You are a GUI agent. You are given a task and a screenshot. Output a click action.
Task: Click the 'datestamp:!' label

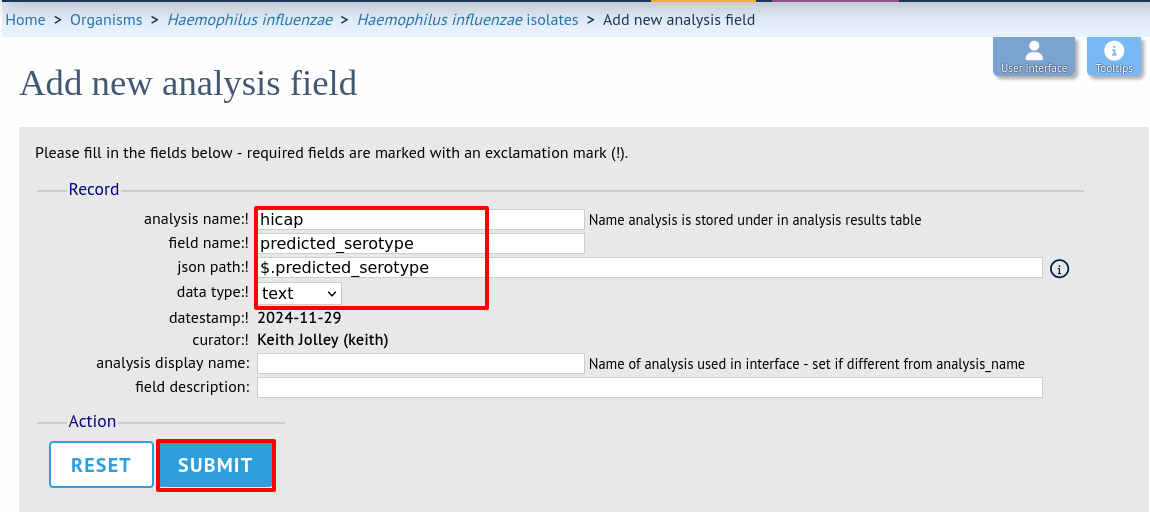pyautogui.click(x=209, y=318)
